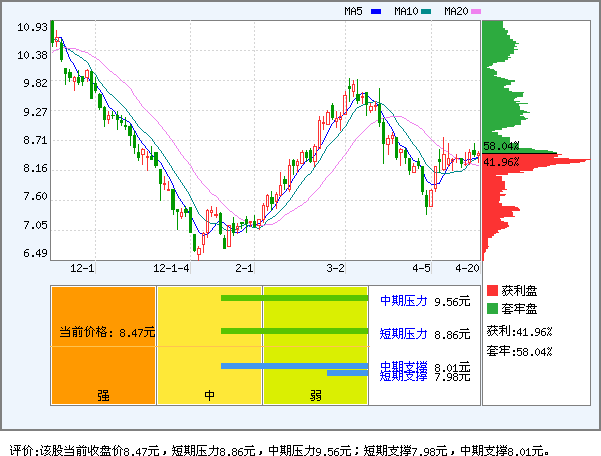Select the 强 strength zone label
The image size is (601, 456).
[104, 395]
